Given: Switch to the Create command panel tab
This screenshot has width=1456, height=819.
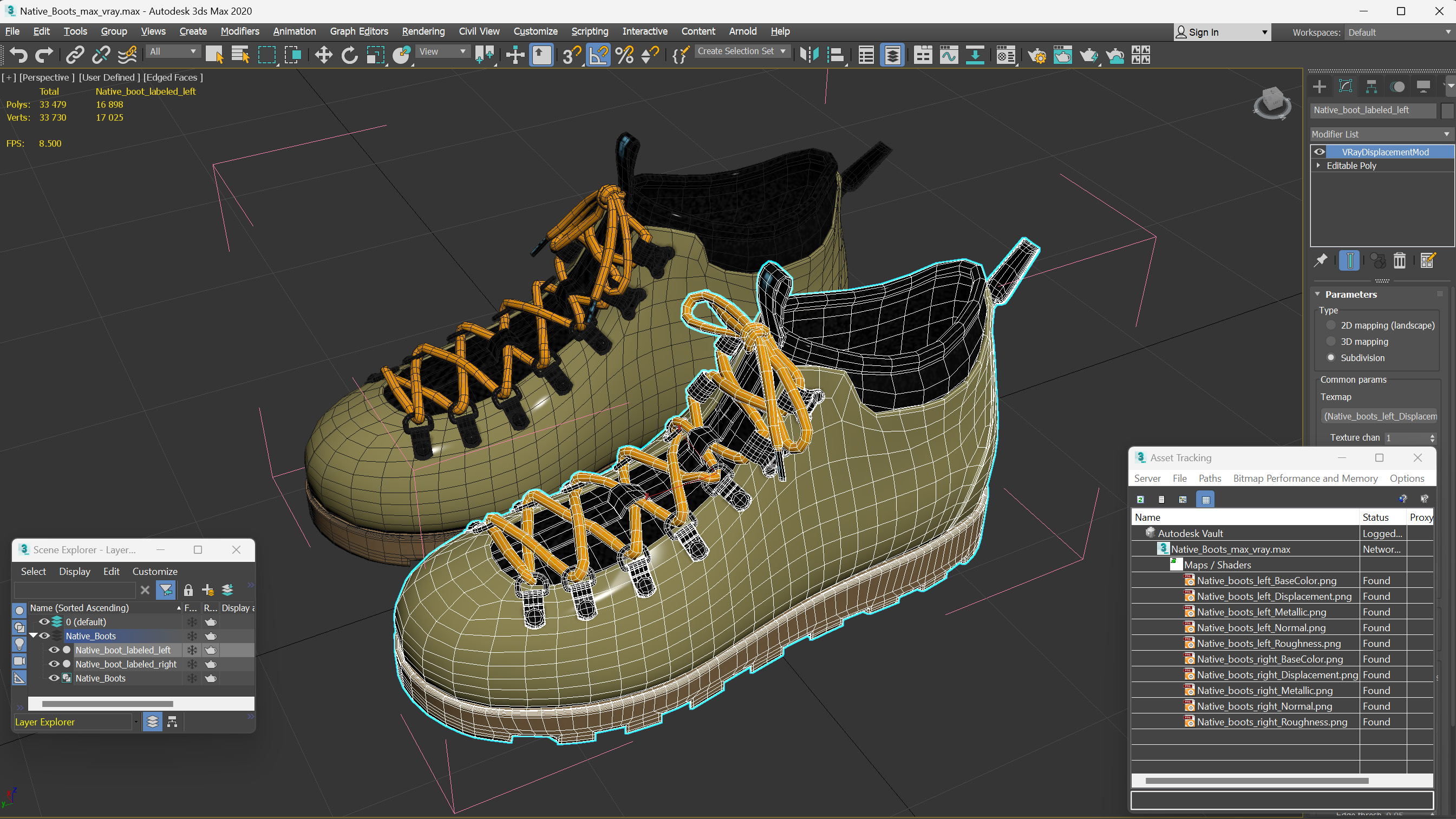Looking at the screenshot, I should click(1319, 87).
